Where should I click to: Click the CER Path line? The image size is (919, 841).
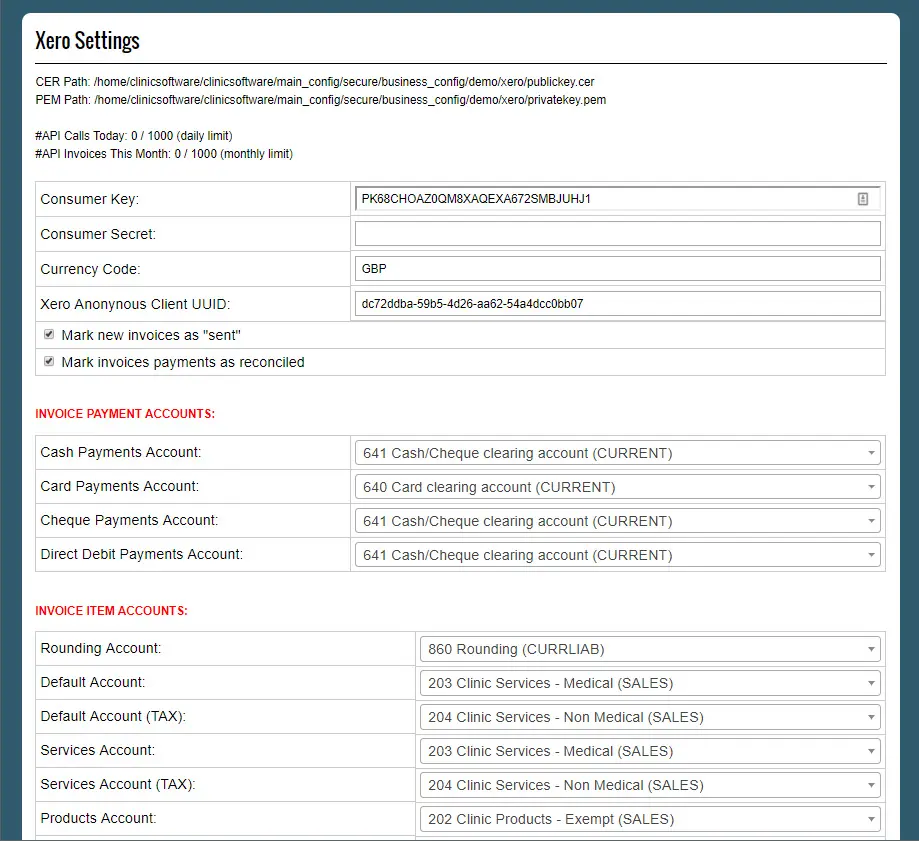[x=315, y=81]
